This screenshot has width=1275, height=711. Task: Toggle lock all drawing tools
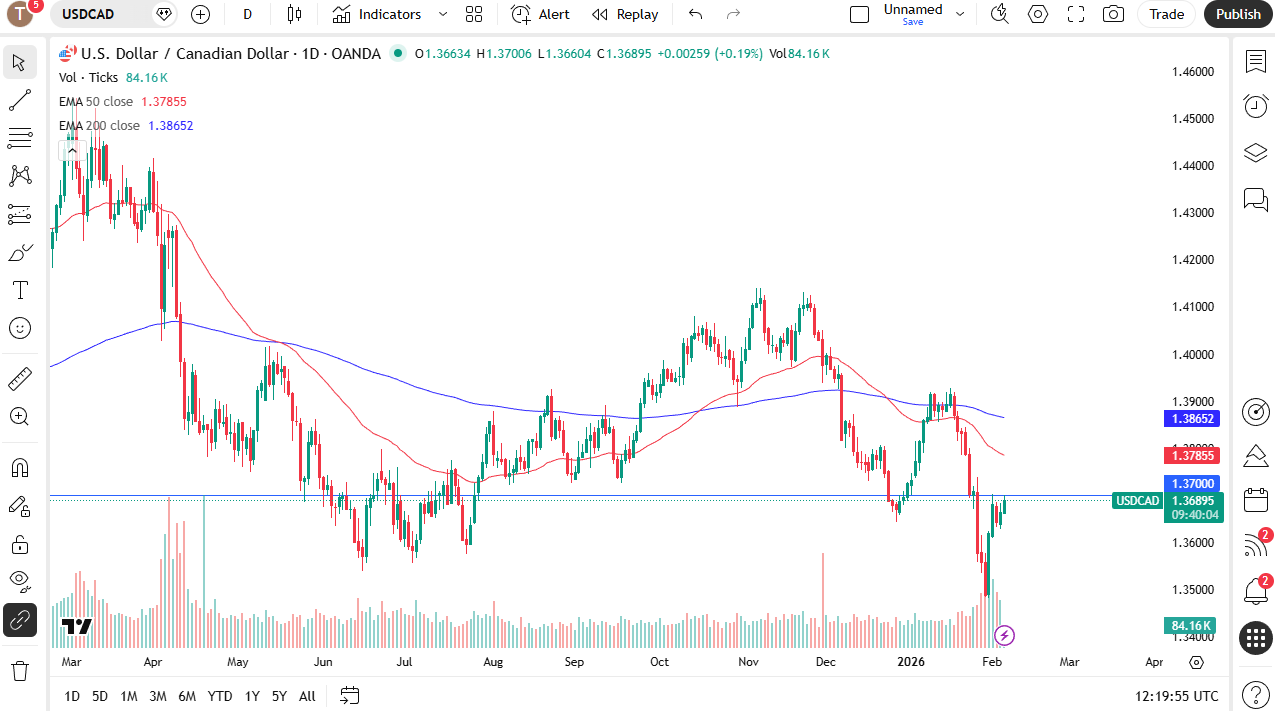(19, 544)
